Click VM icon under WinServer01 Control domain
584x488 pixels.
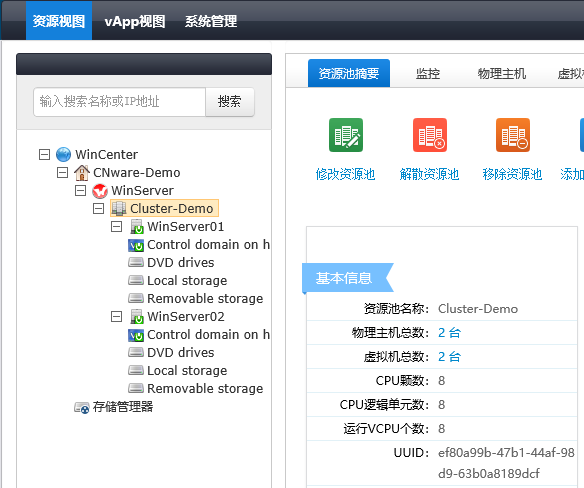pos(136,245)
